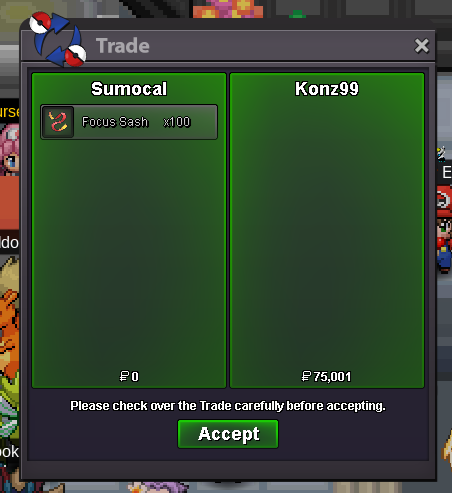Click the trade warning message text
The height and width of the screenshot is (493, 452).
(228, 406)
